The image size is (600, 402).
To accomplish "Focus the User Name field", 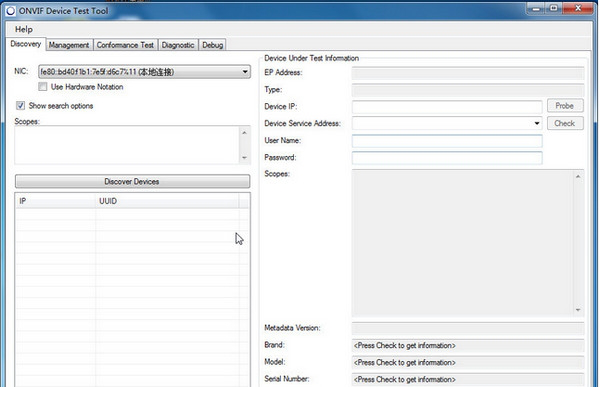I will click(x=447, y=141).
